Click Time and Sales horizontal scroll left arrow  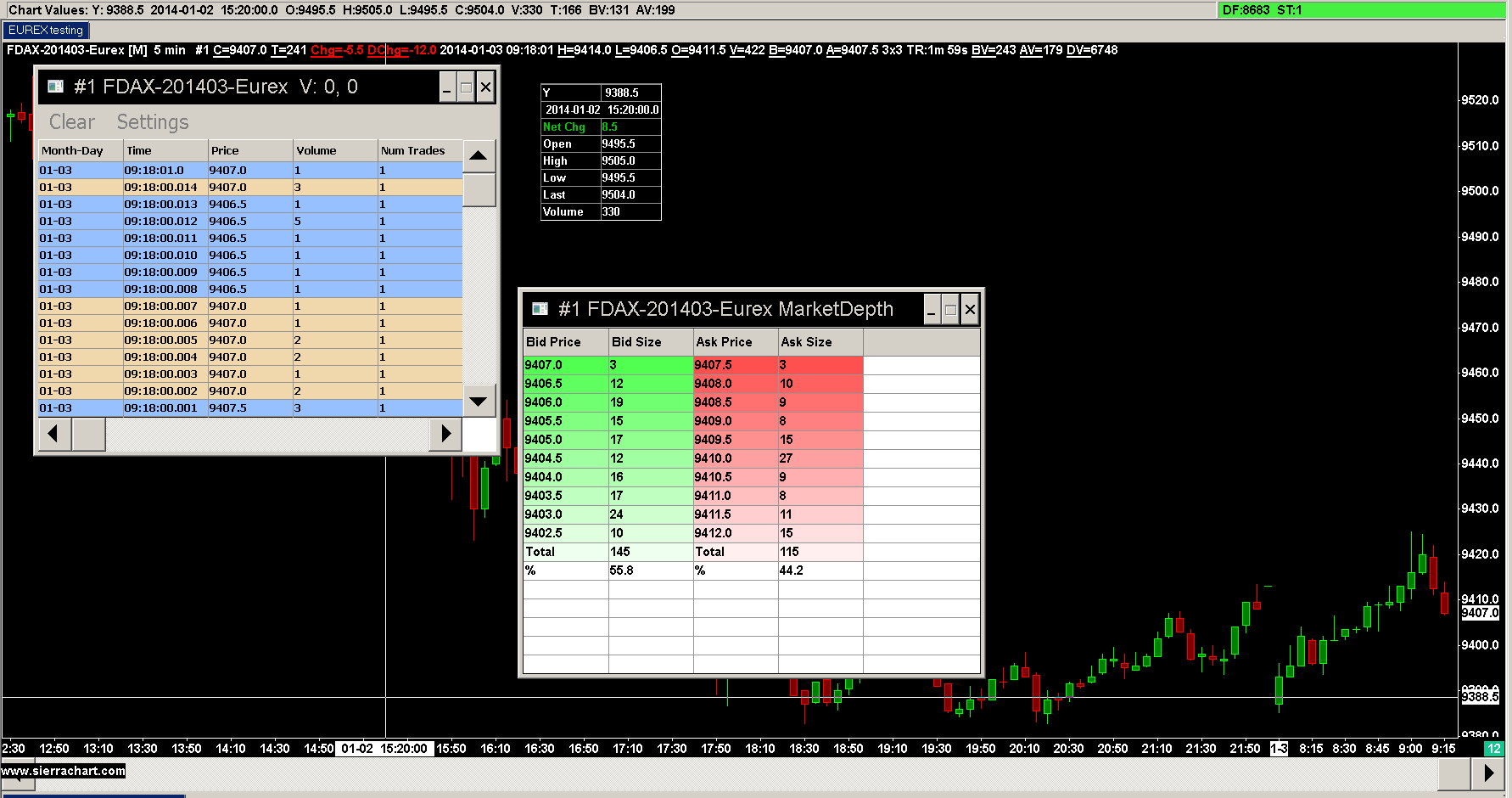tap(54, 435)
